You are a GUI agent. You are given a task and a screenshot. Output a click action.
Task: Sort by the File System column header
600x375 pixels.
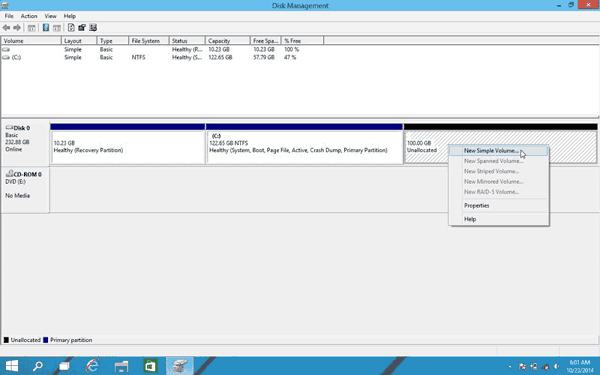click(148, 41)
